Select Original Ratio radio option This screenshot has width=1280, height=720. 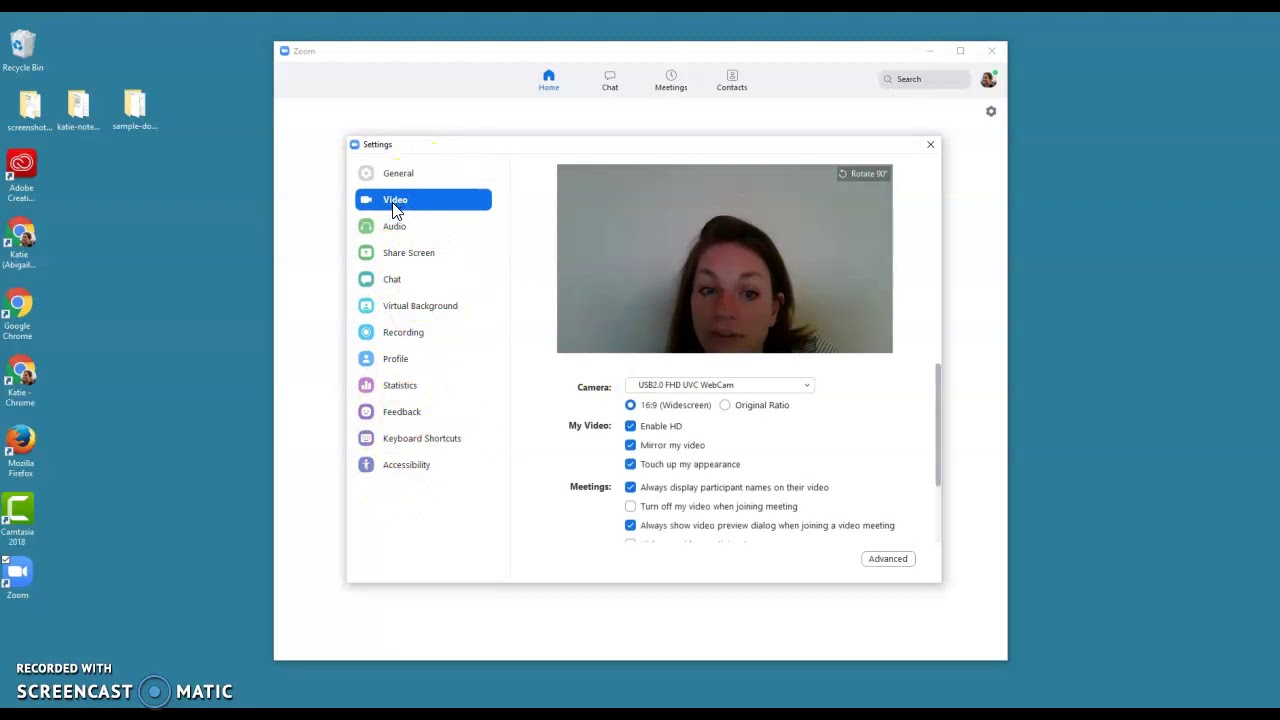click(x=725, y=405)
